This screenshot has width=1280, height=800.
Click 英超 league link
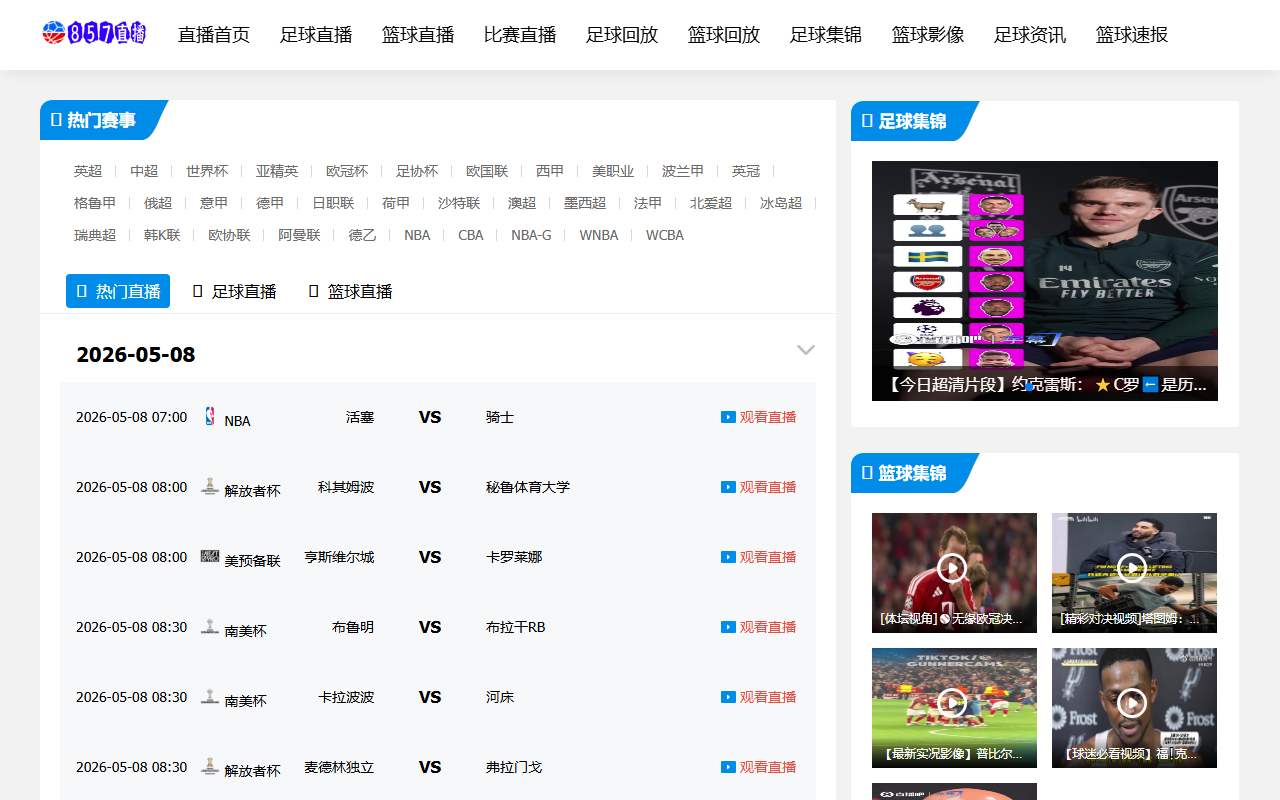point(88,171)
